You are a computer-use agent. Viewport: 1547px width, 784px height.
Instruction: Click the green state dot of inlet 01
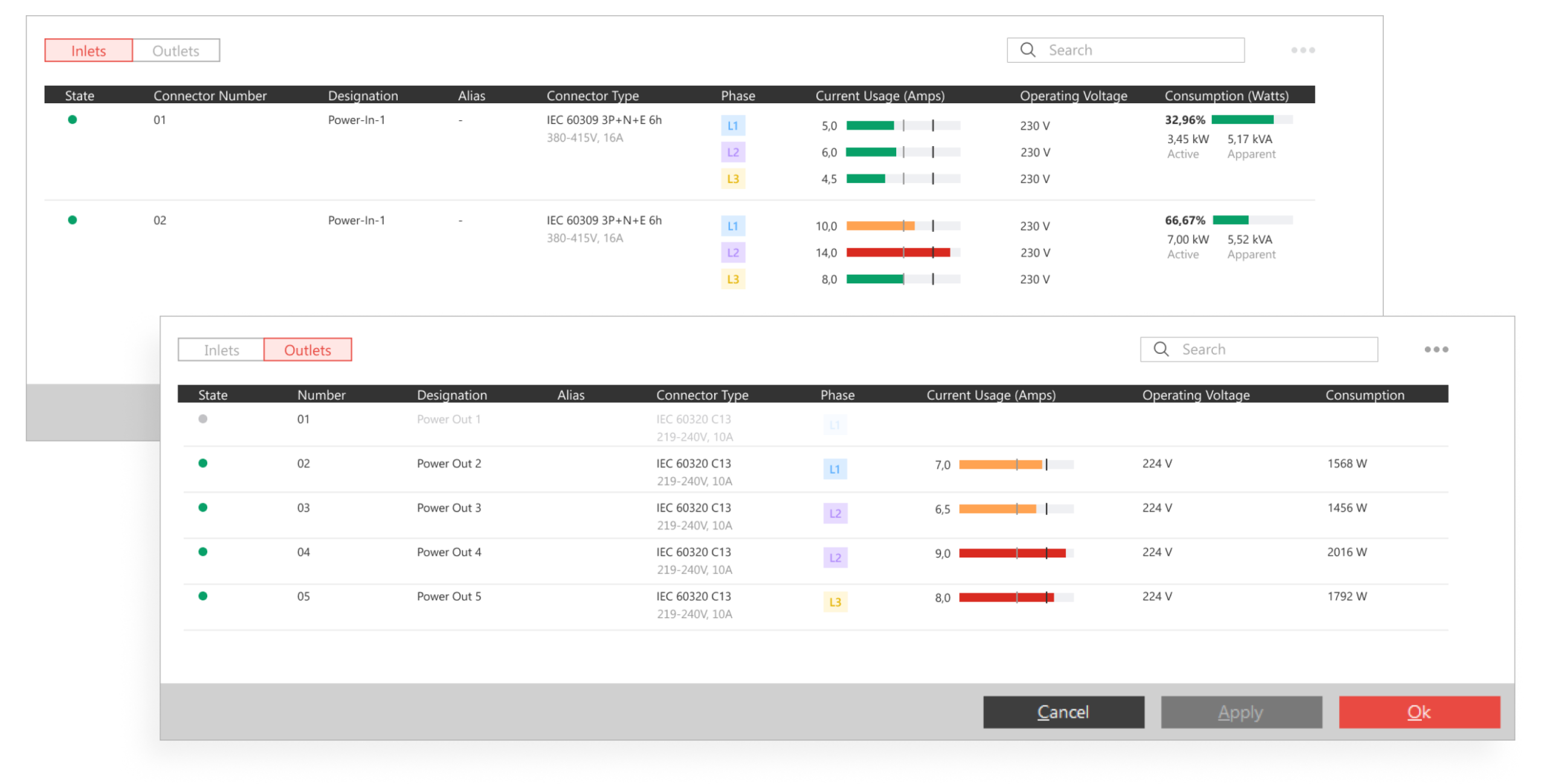click(x=73, y=120)
